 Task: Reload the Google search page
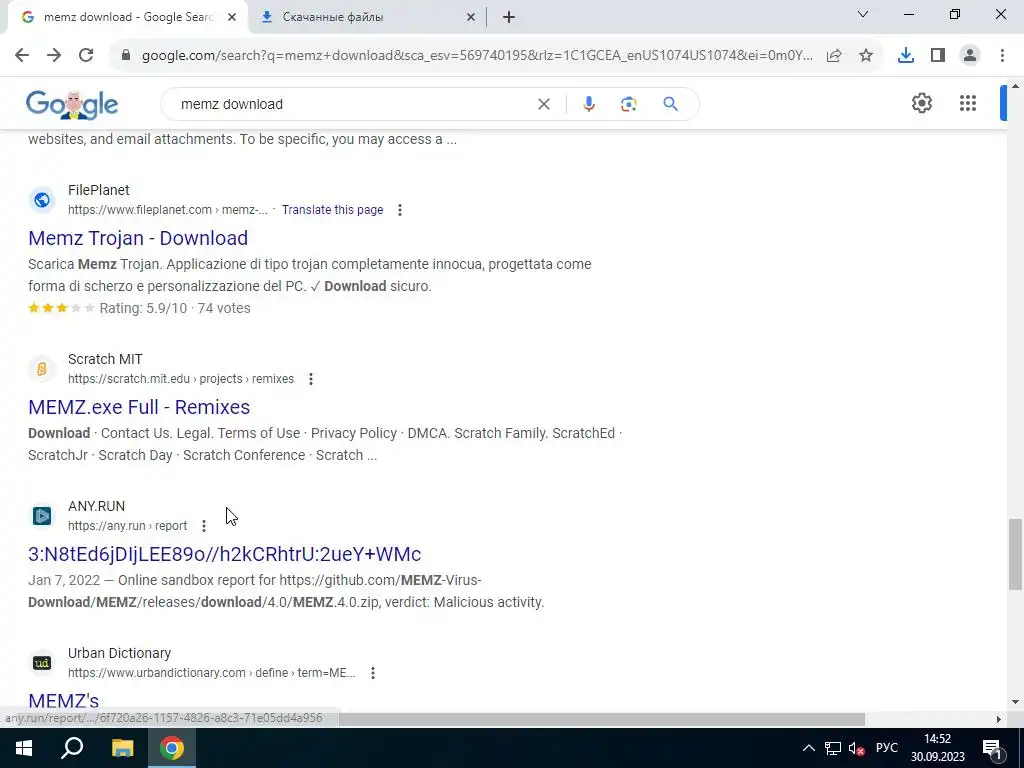[x=86, y=56]
